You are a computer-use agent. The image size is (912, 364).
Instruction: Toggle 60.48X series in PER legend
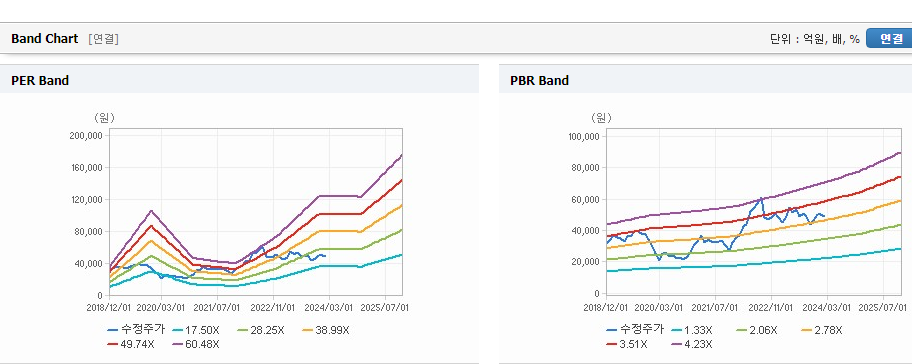click(195, 344)
